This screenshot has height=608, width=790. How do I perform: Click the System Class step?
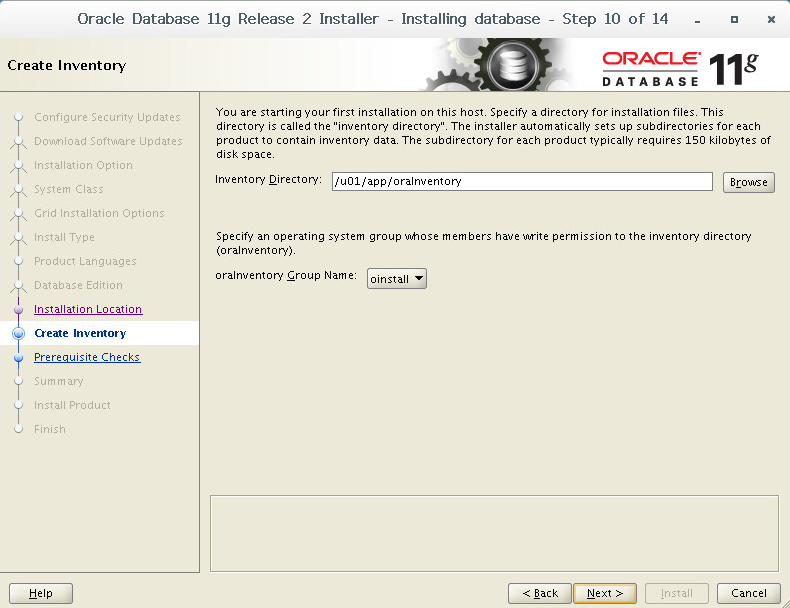click(x=69, y=189)
